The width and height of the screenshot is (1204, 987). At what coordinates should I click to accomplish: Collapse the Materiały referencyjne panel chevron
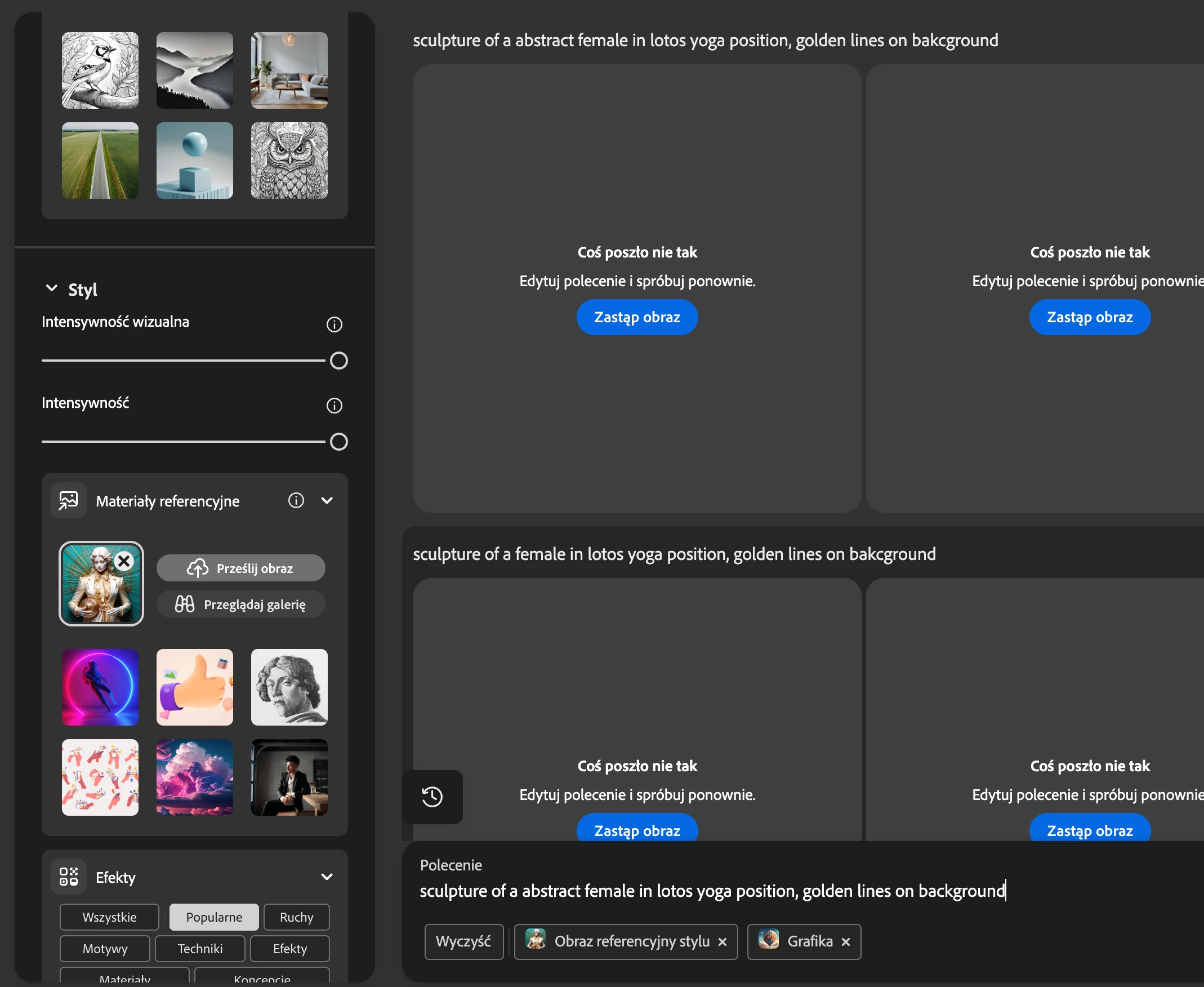tap(327, 500)
